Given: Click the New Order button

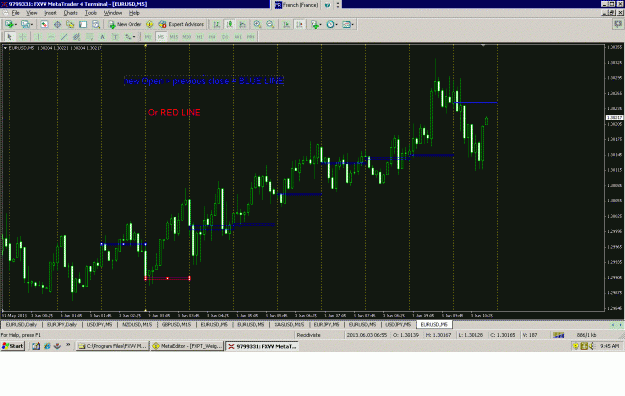Looking at the screenshot, I should (125, 24).
